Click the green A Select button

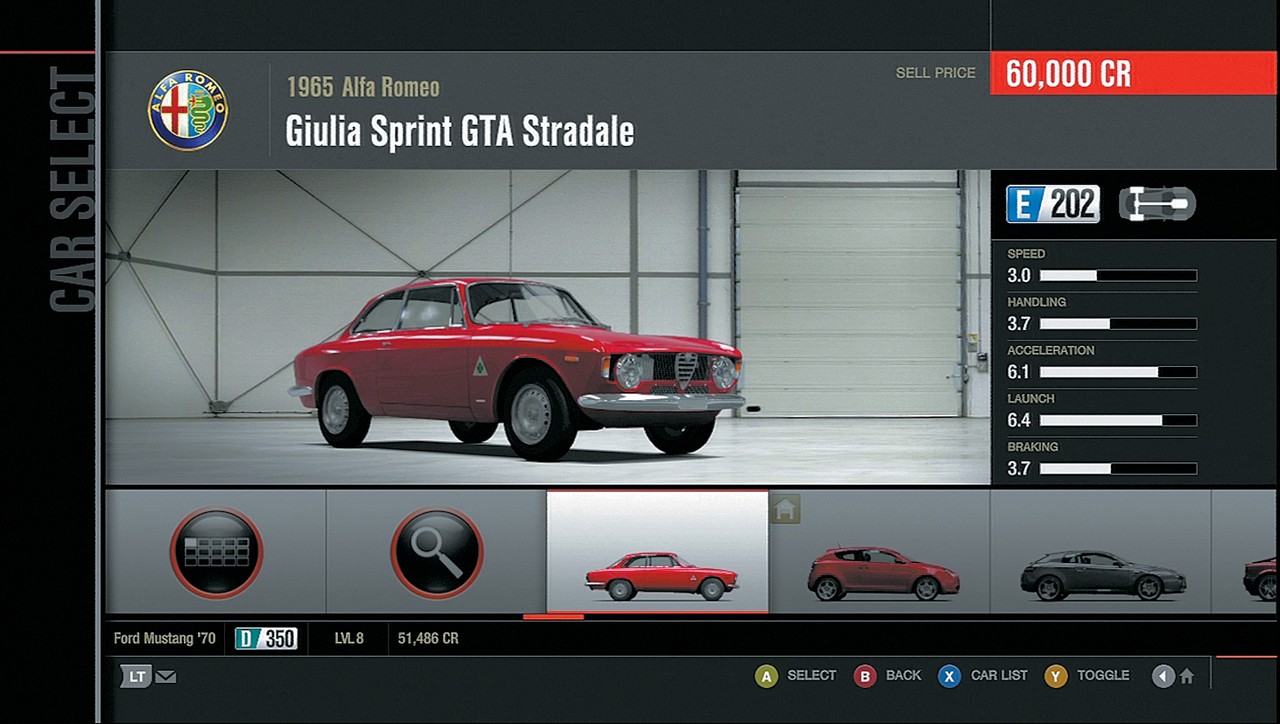coord(767,676)
